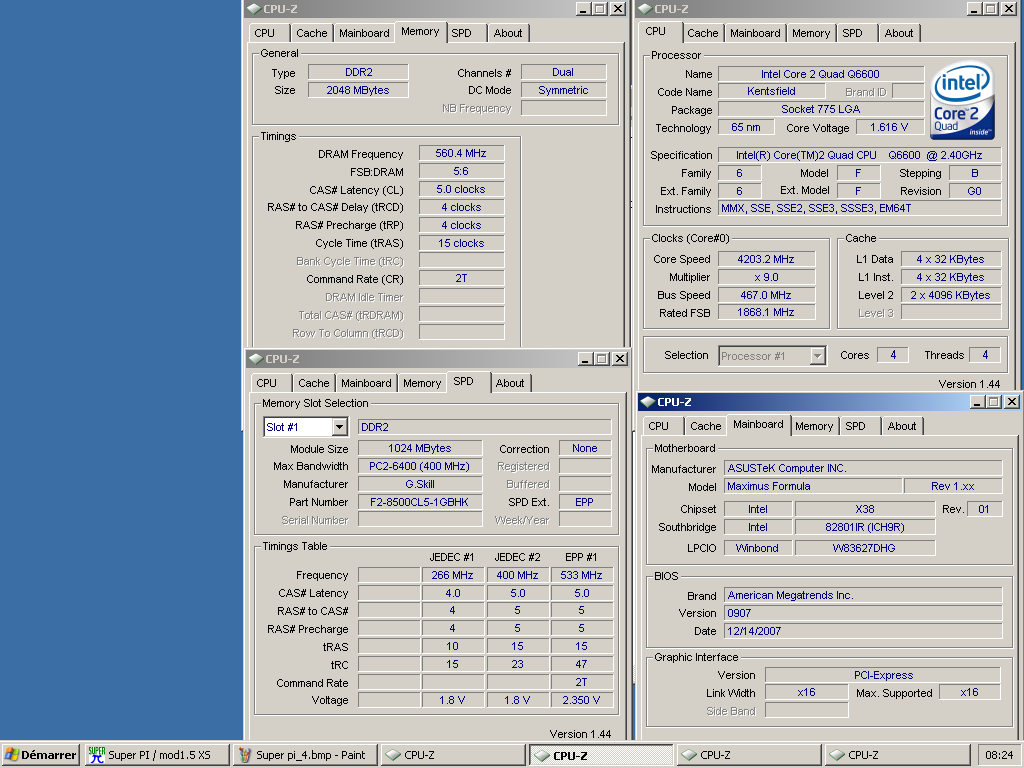
Task: Minimize the Mainboard CPU-Z window
Action: (977, 402)
